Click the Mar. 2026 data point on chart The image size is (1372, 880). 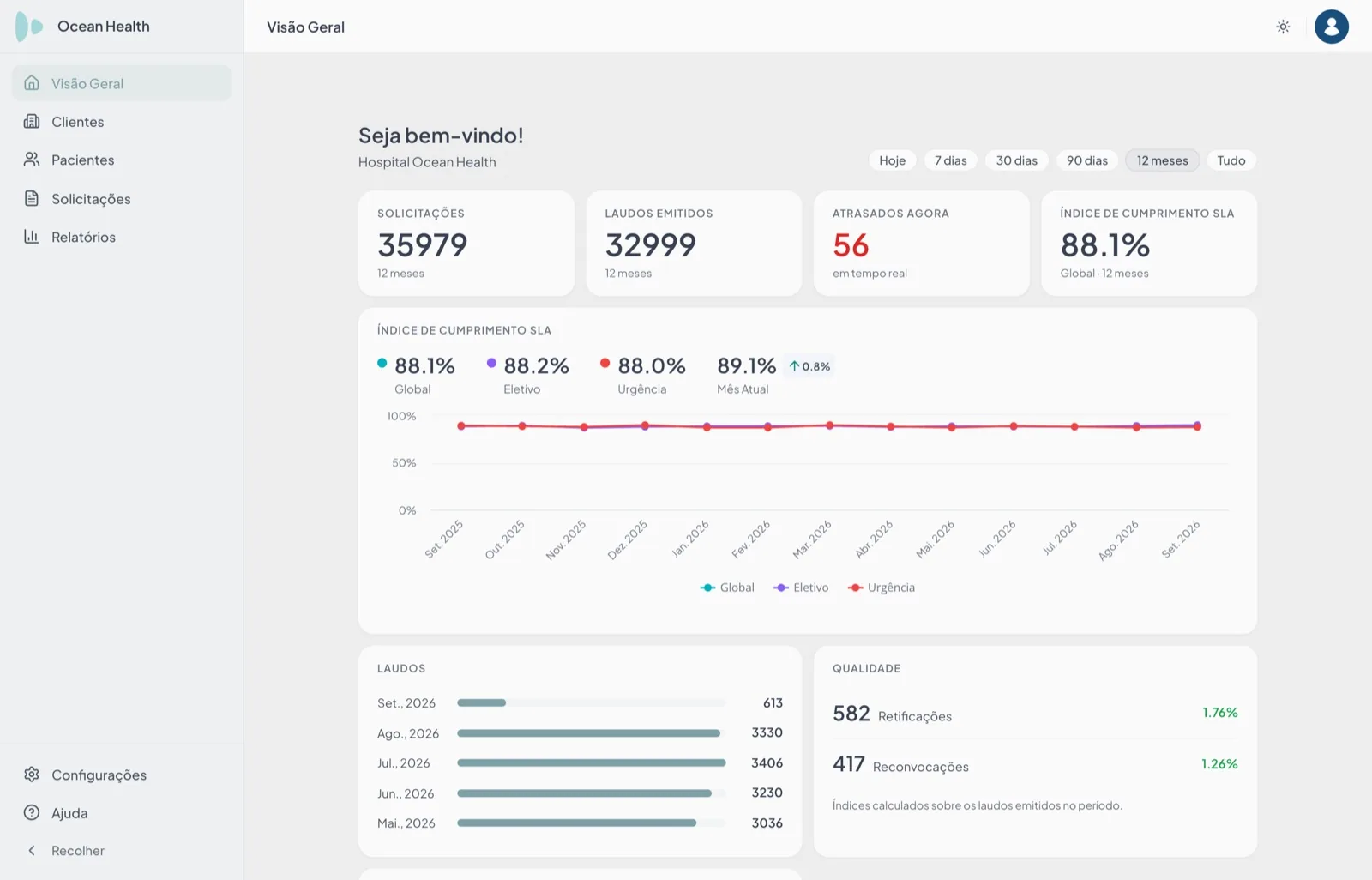pos(829,425)
